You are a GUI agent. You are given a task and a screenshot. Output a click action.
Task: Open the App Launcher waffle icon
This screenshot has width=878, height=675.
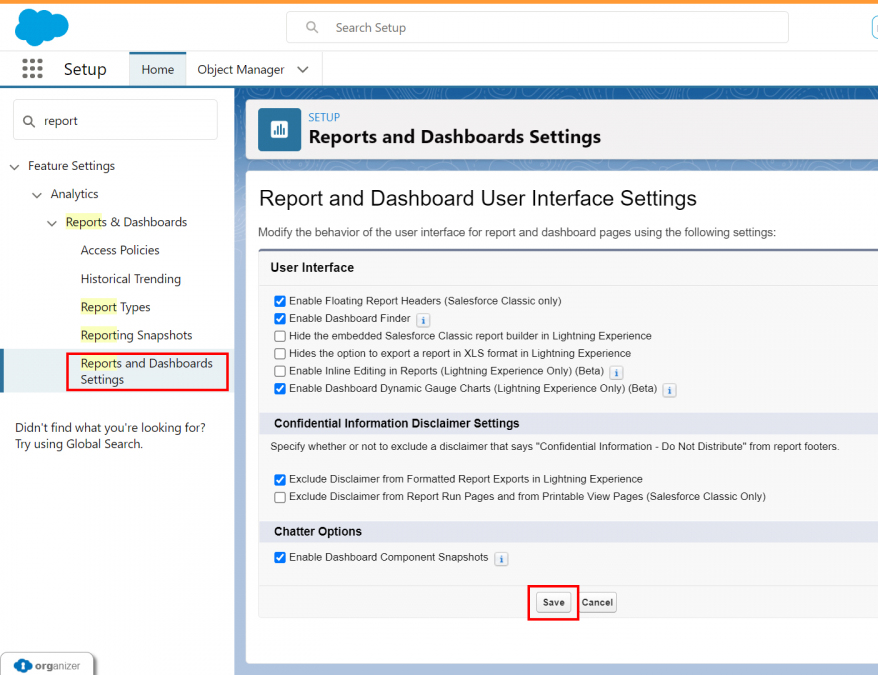point(32,68)
